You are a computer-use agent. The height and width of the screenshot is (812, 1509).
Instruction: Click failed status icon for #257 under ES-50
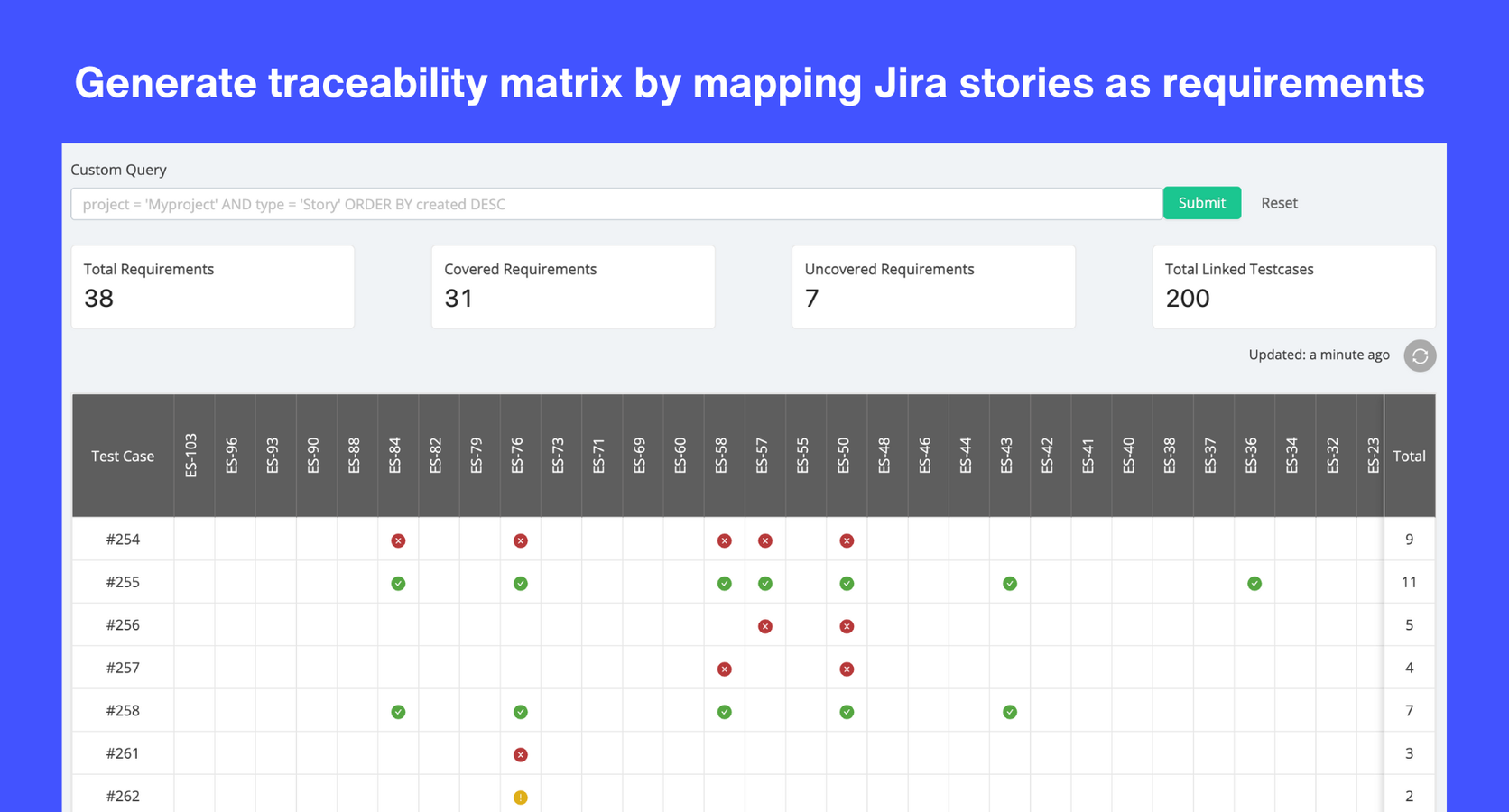tap(847, 669)
